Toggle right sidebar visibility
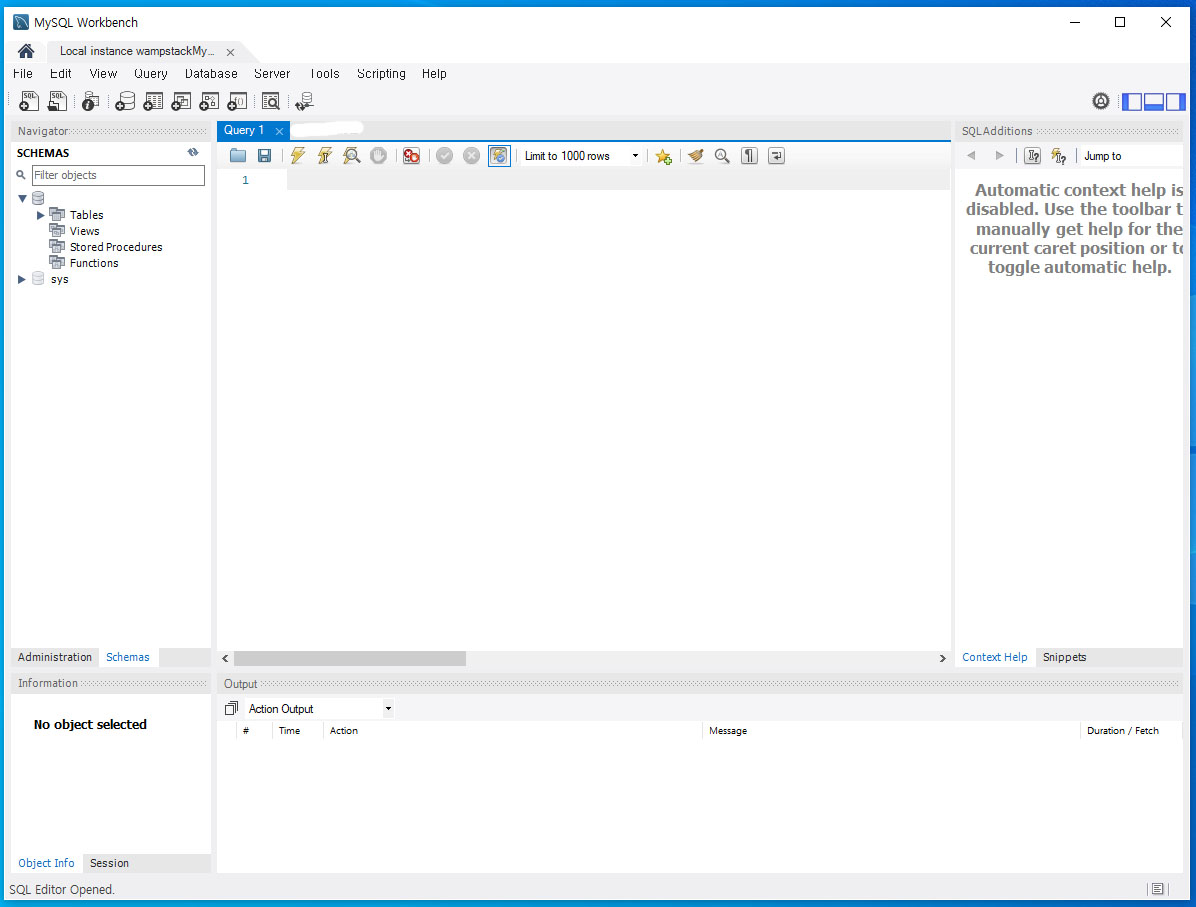Screen dimensions: 1196x907 pyautogui.click(x=1175, y=101)
